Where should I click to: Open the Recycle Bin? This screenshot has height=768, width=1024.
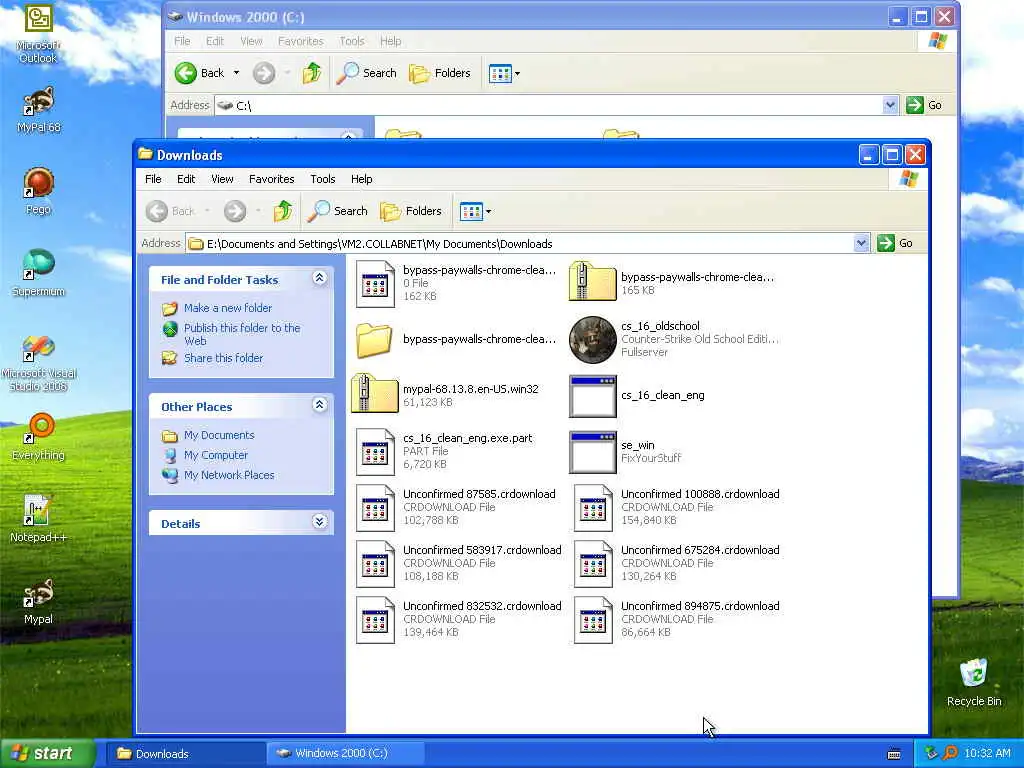(x=974, y=682)
